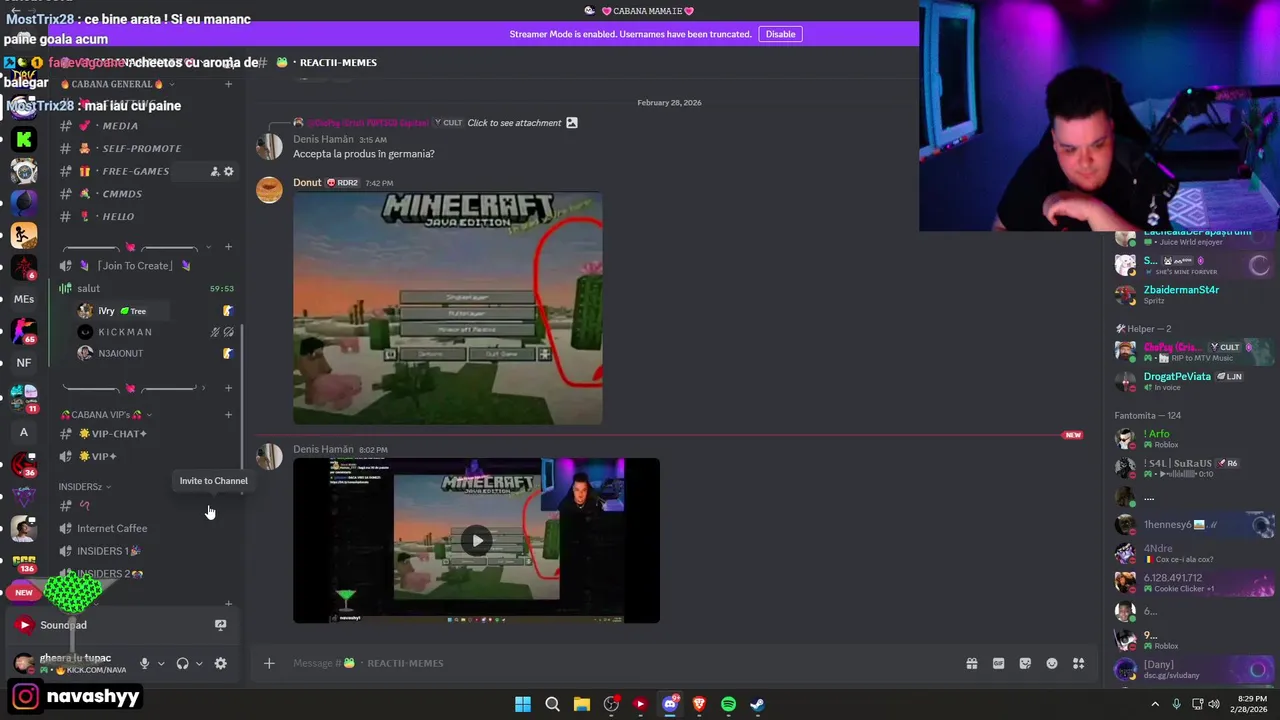The width and height of the screenshot is (1280, 720).
Task: Toggle headphones deafen in user panel
Action: 182,663
